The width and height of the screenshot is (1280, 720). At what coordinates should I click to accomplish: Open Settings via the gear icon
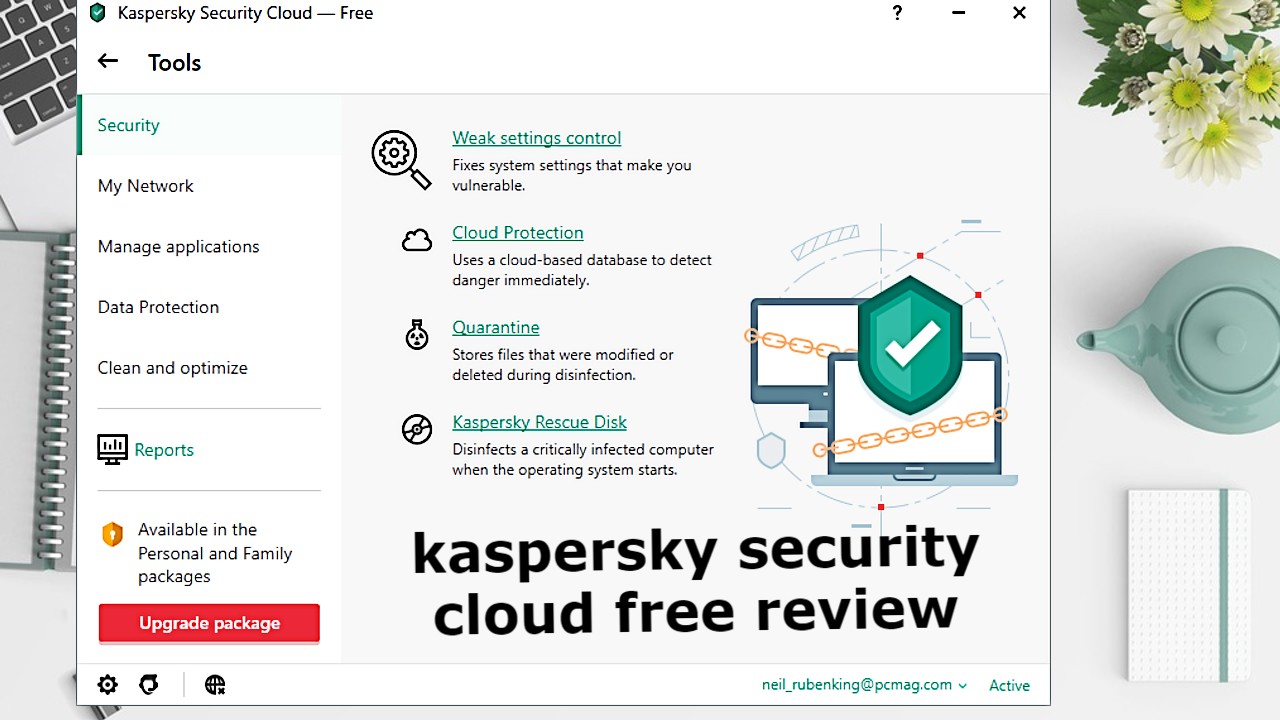(x=108, y=685)
